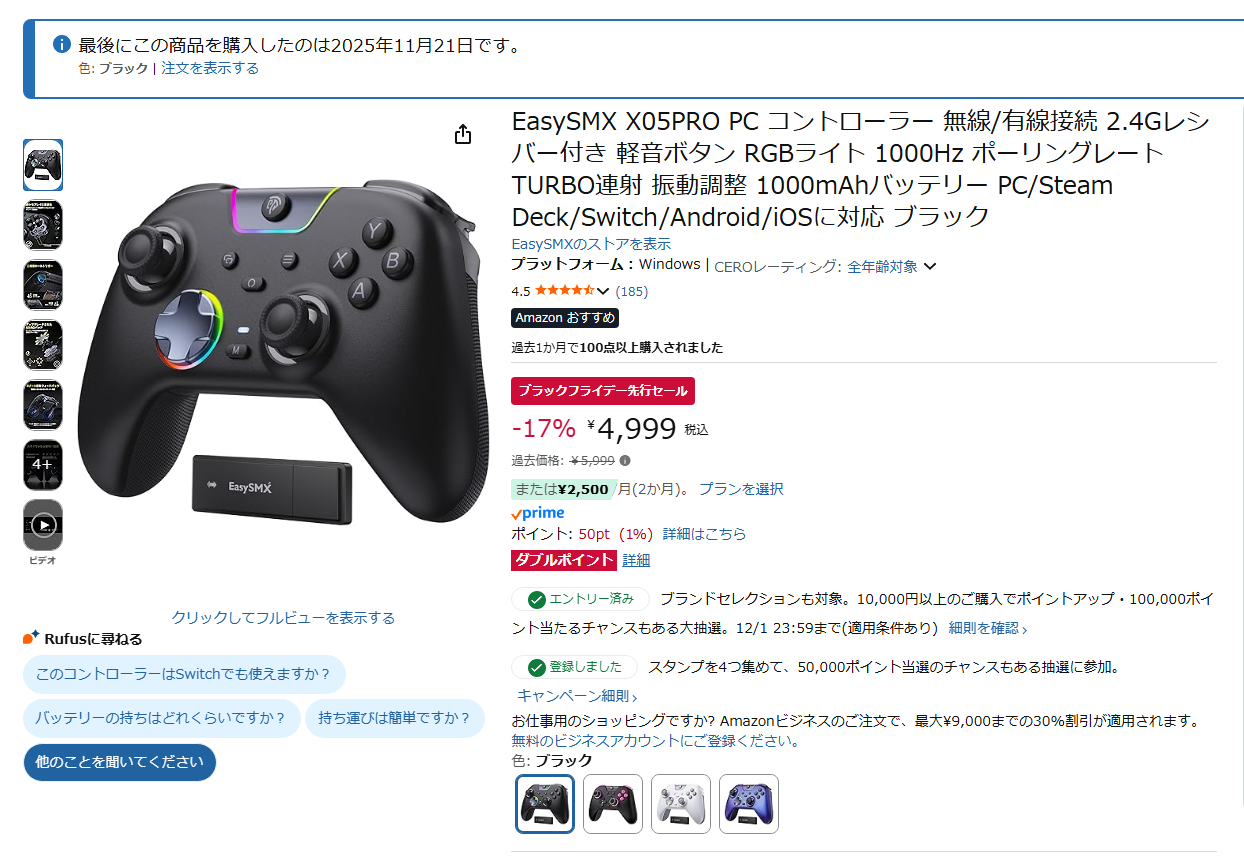Ask Rufus 他のことを聞いてください button
This screenshot has width=1244, height=860.
(x=120, y=762)
